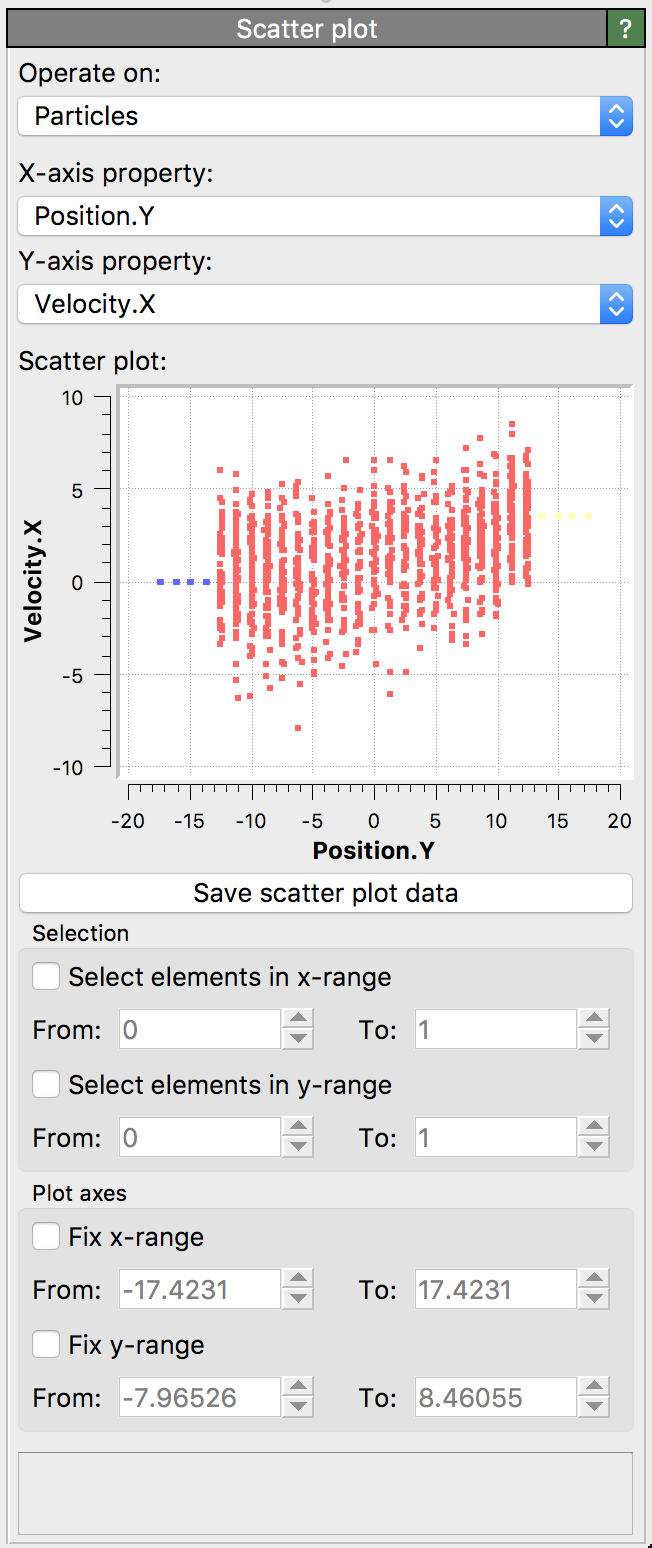Viewport: 652px width, 1548px height.
Task: Click the Scatter plot panel title bar
Action: pos(306,29)
